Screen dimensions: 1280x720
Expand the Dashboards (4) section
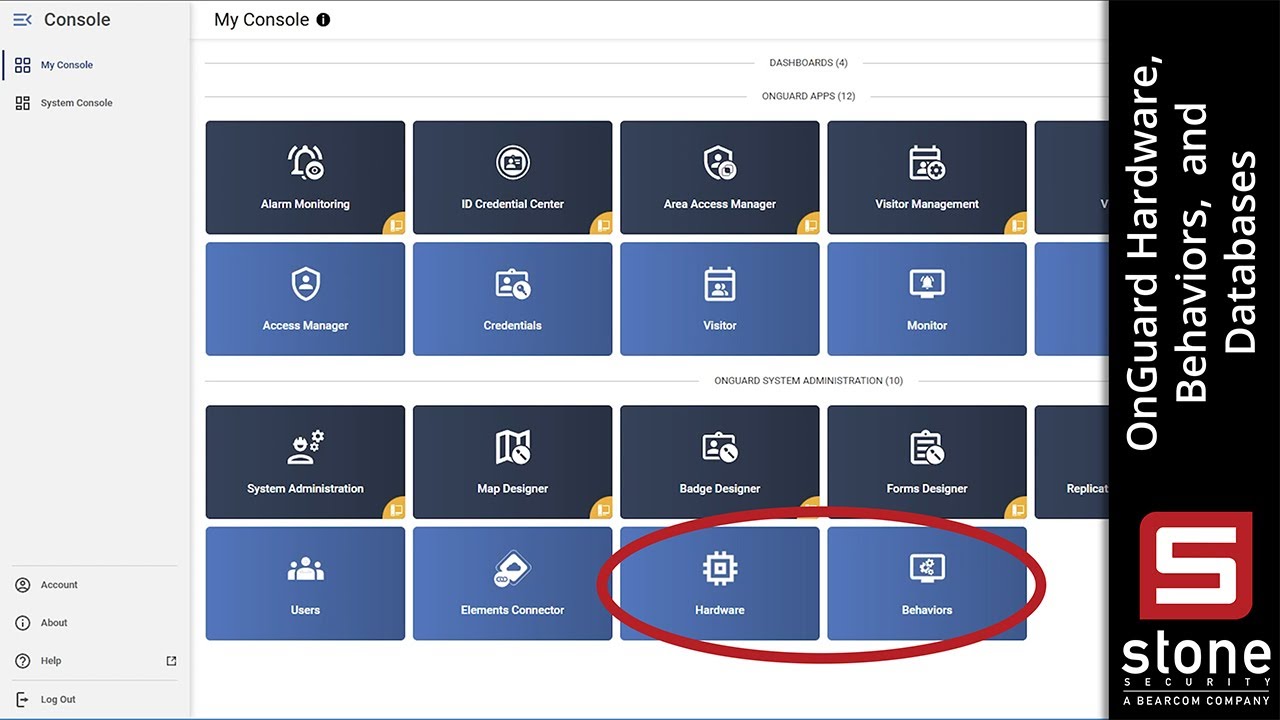pyautogui.click(x=808, y=63)
